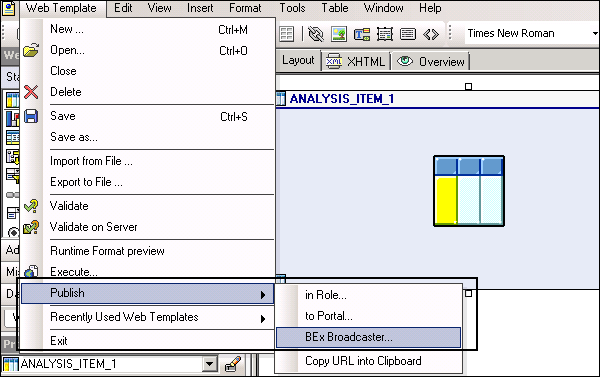Viewport: 600px width, 377px height.
Task: Open the Edit menu
Action: 123,8
